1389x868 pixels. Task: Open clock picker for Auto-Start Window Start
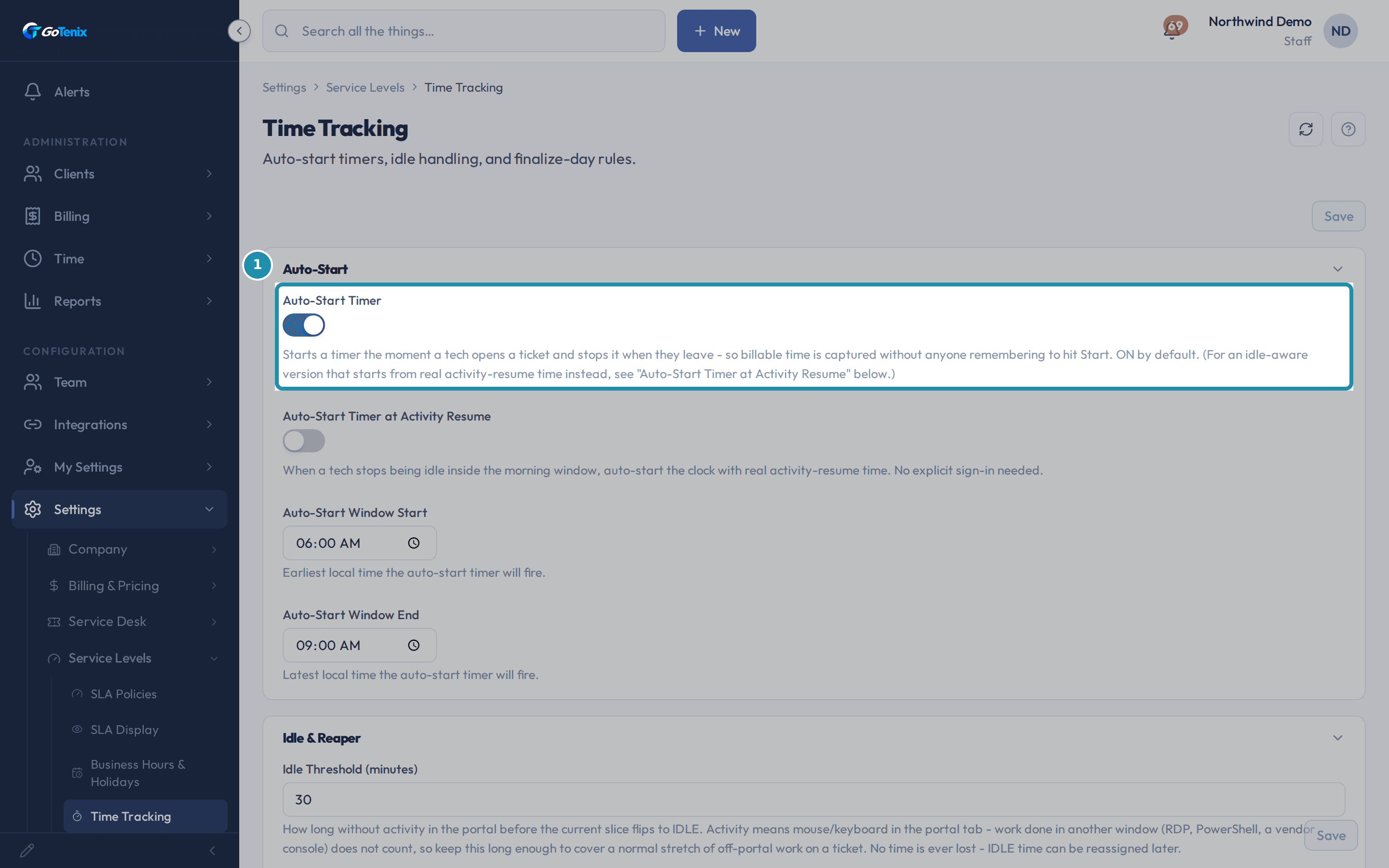coord(413,543)
